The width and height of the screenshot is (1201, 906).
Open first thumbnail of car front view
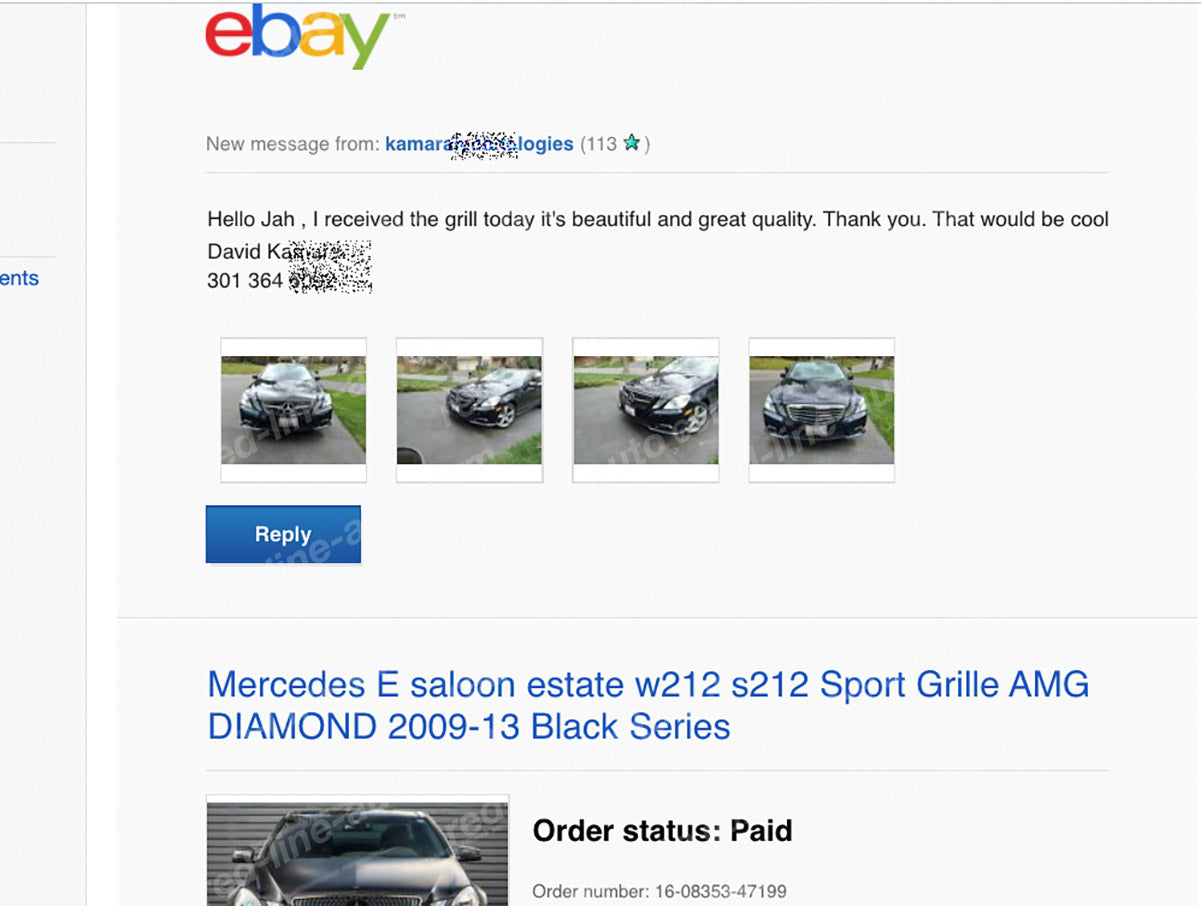[x=293, y=410]
